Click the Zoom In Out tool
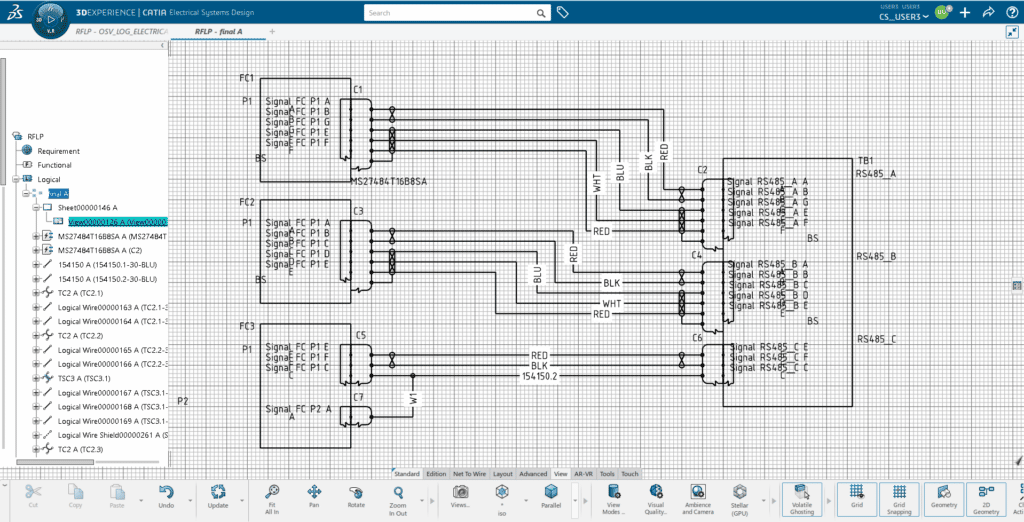Screen dimensions: 1024x522 click(x=398, y=492)
